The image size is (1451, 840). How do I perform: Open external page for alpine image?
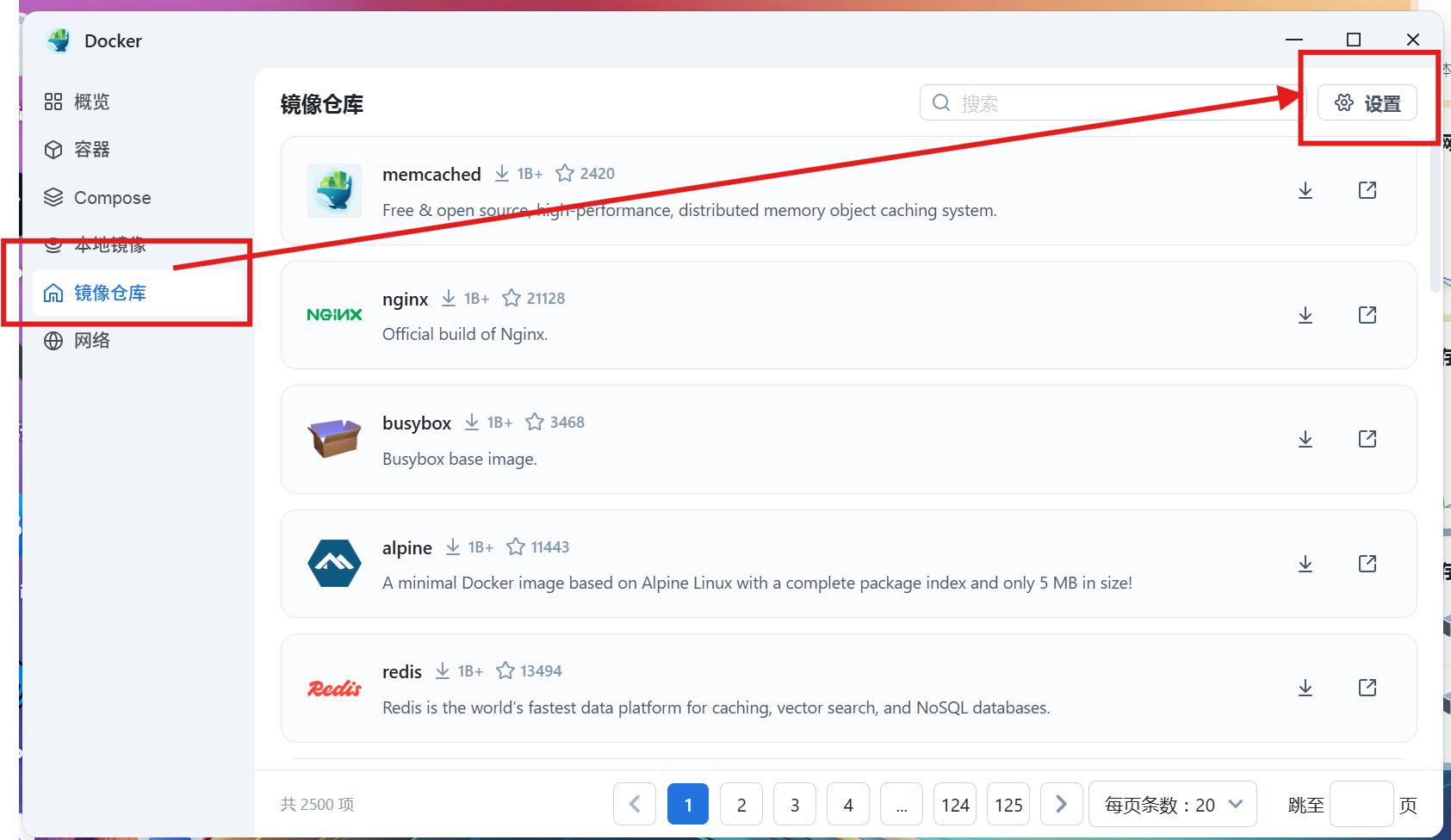(x=1367, y=564)
